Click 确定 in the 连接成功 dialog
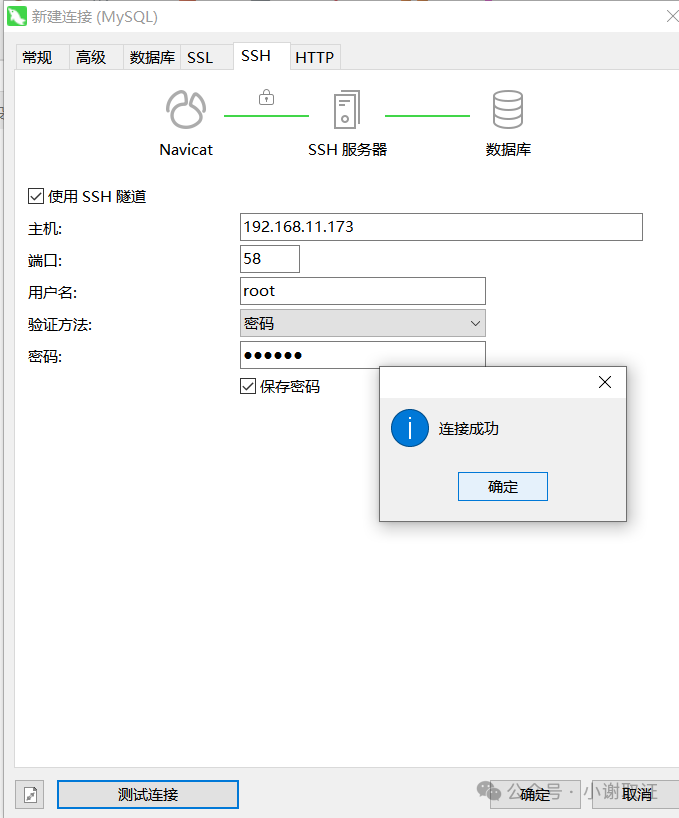Screen dimensions: 679x818 tap(503, 487)
